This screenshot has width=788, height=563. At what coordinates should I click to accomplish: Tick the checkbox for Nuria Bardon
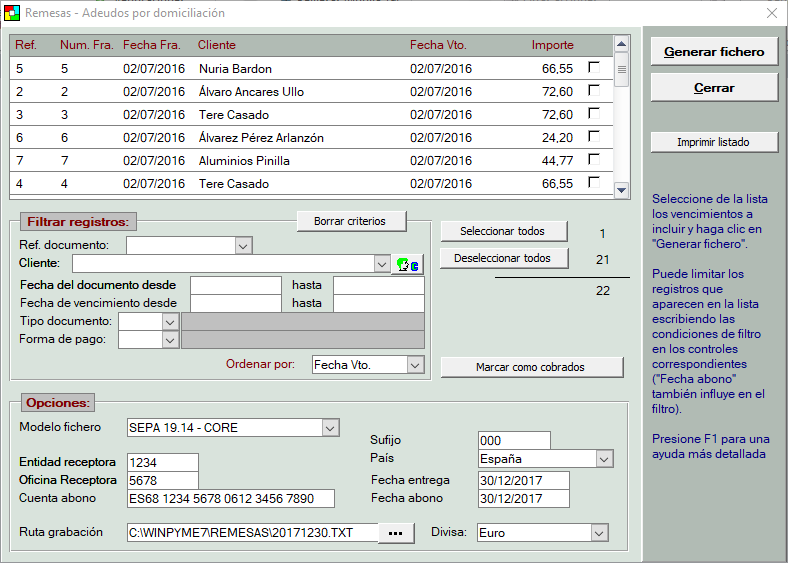coord(594,68)
